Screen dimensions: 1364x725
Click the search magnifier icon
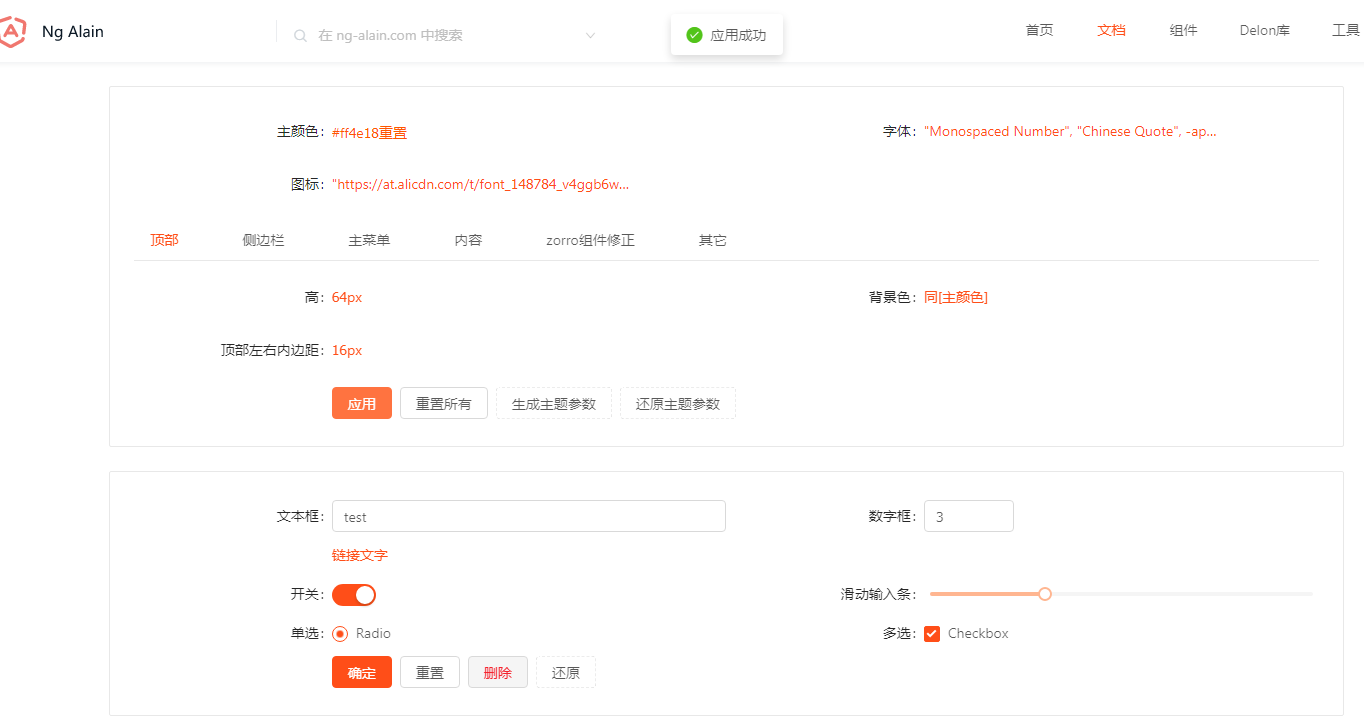[299, 34]
